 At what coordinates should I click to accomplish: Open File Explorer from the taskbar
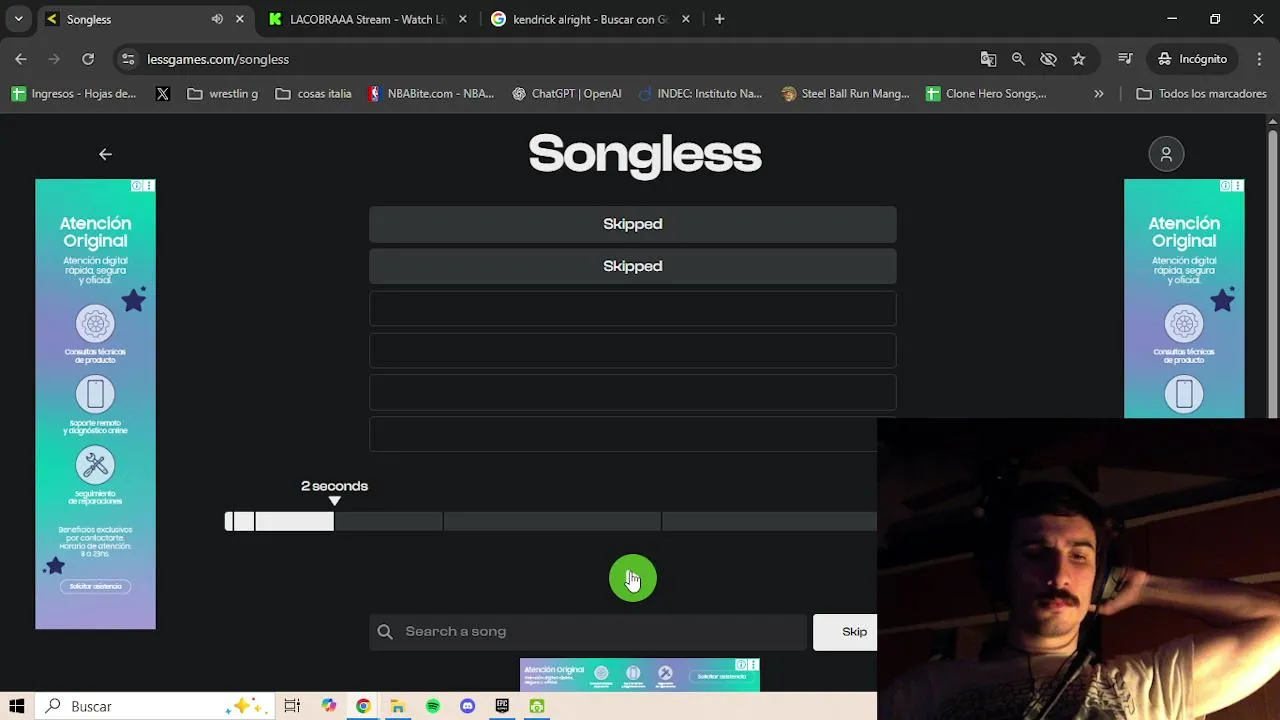[397, 706]
